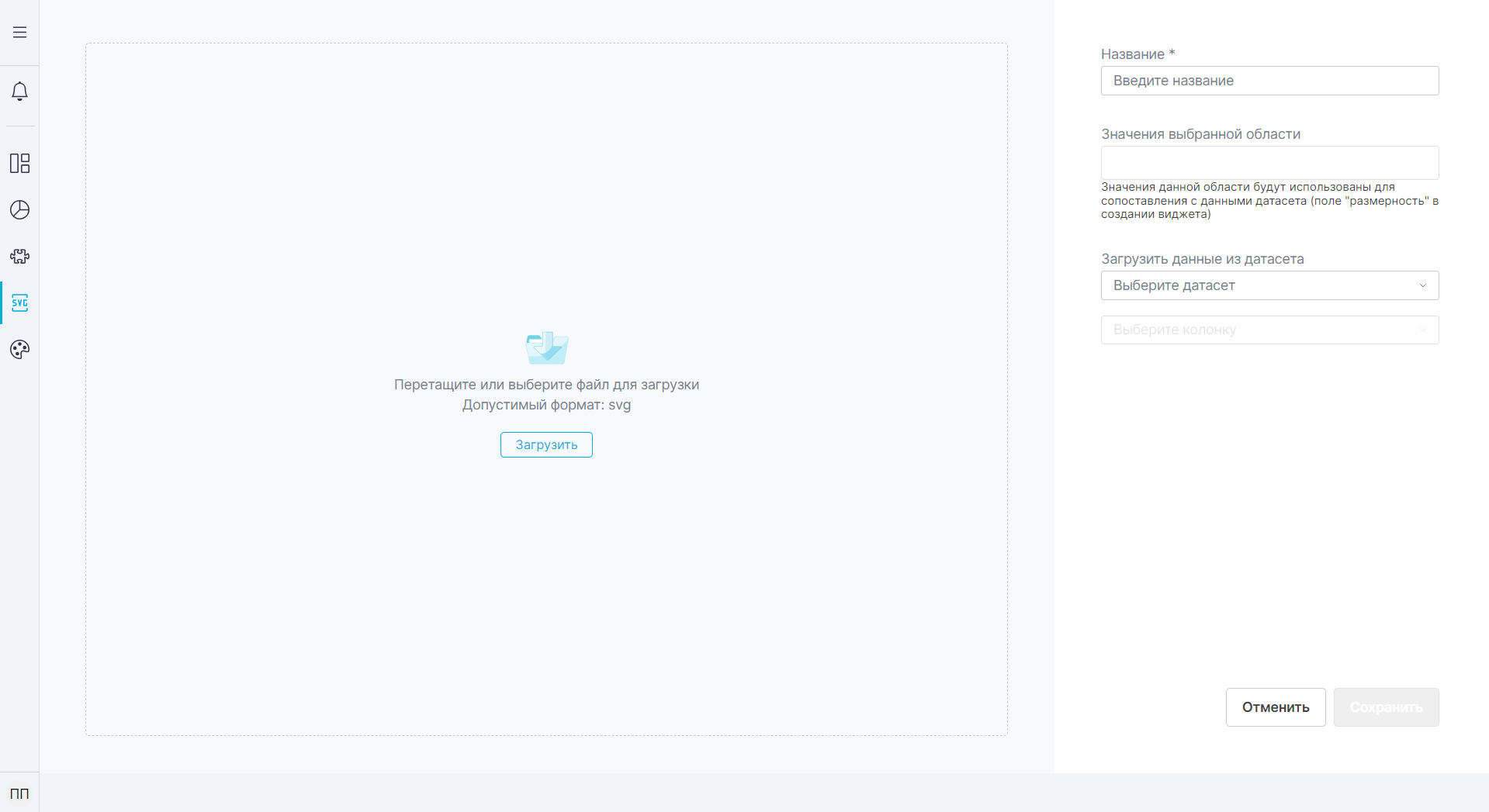The width and height of the screenshot is (1489, 812).
Task: Open the hamburger menu in the sidebar
Action: coord(19,33)
